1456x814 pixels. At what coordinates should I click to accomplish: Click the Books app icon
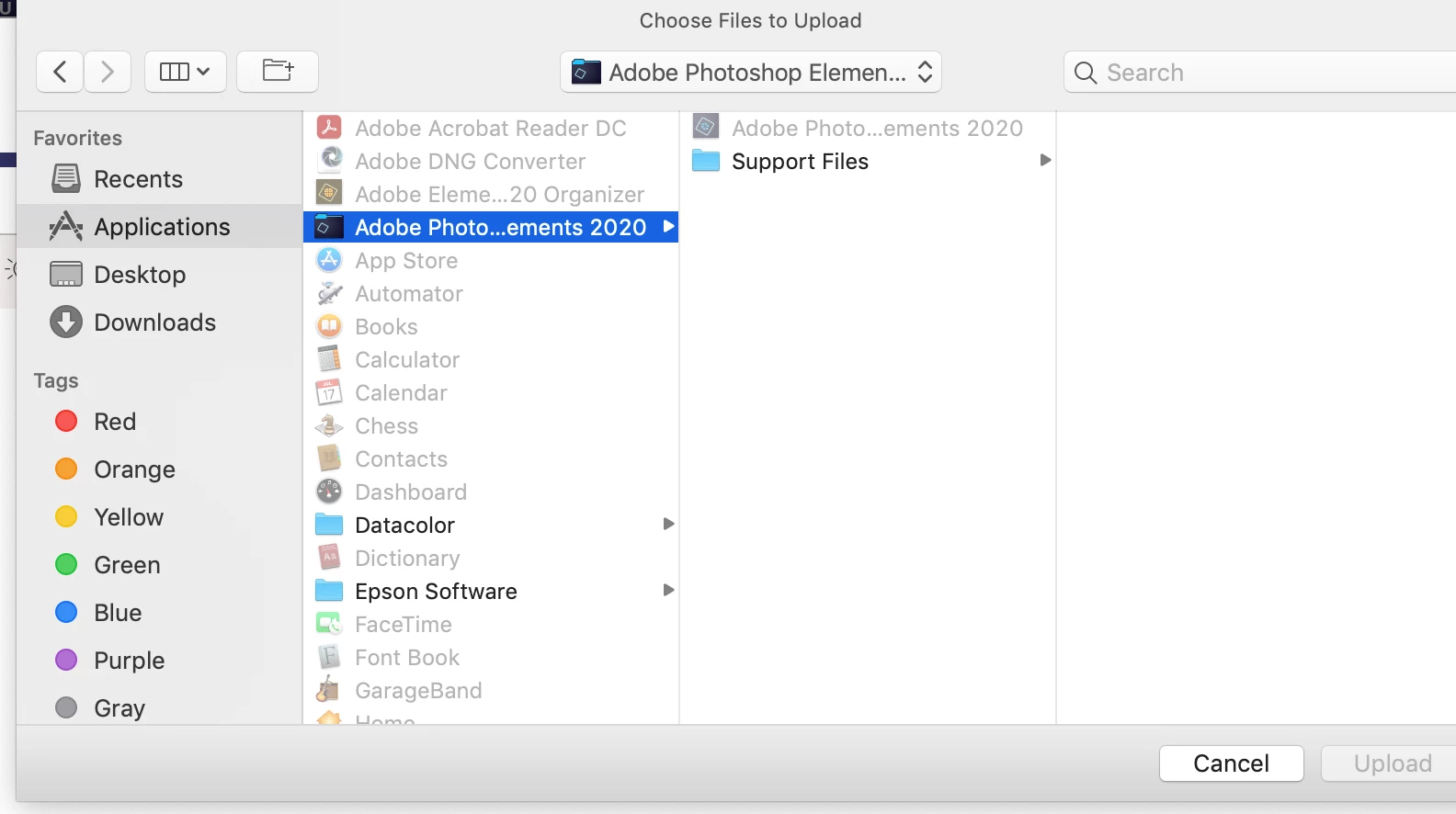click(329, 325)
